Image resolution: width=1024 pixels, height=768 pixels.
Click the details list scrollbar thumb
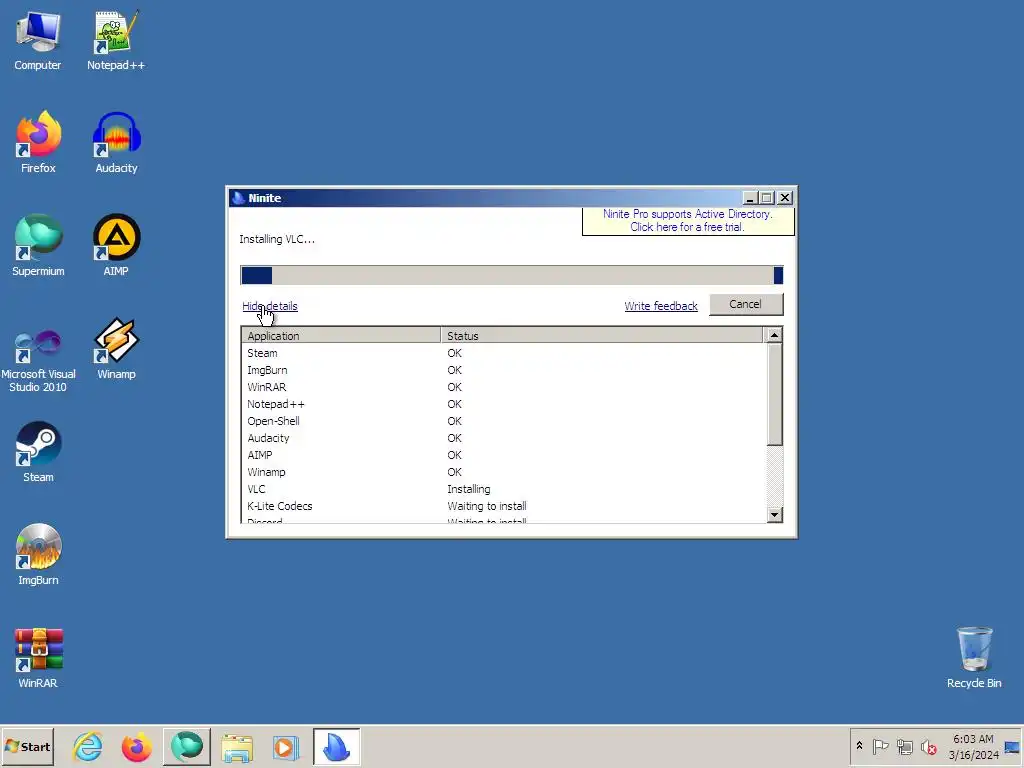point(775,394)
